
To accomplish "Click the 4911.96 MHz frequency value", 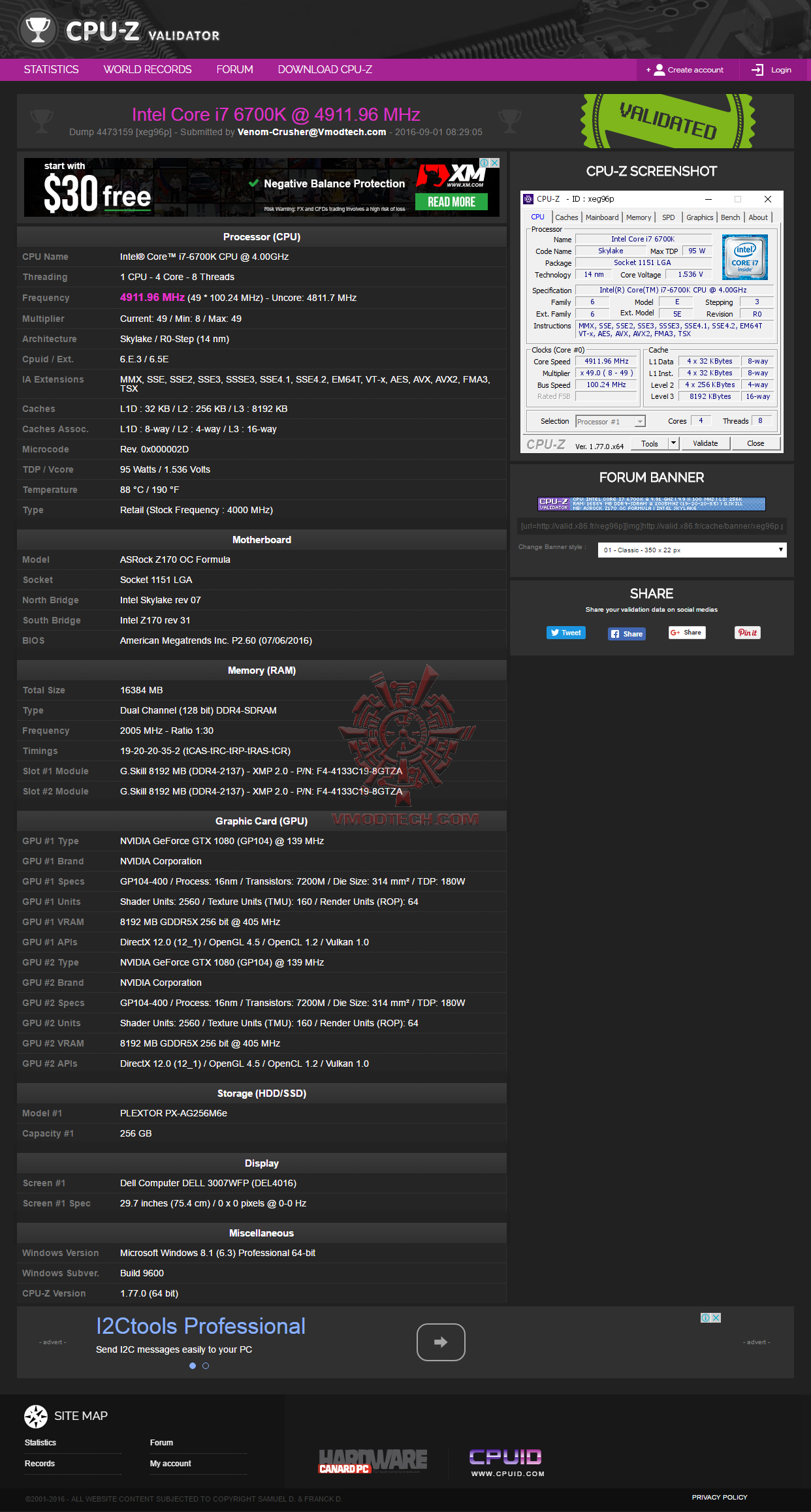I will [x=152, y=298].
